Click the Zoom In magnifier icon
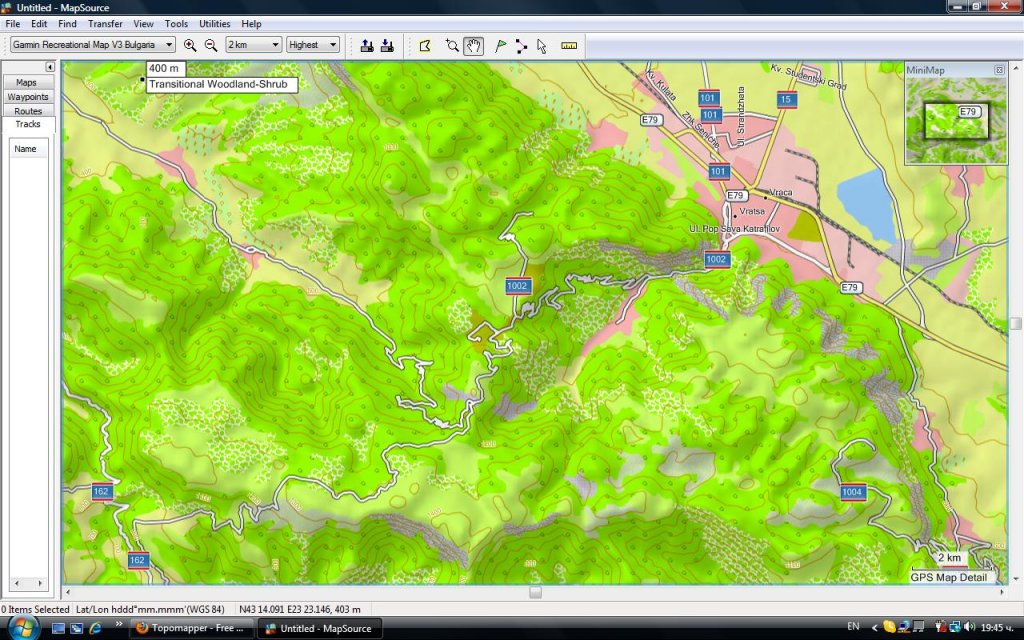 [x=190, y=45]
